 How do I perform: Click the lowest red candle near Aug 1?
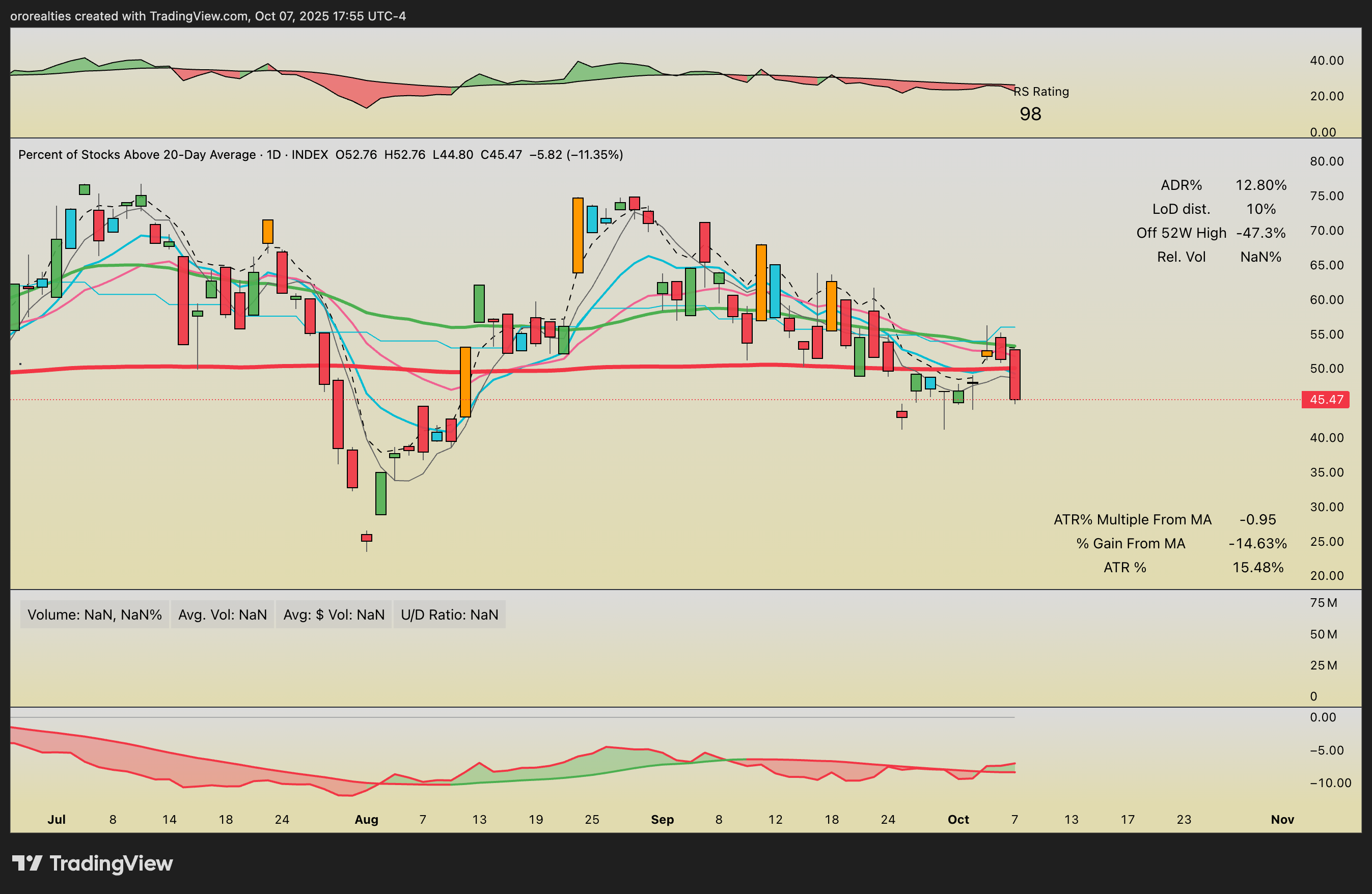[367, 538]
